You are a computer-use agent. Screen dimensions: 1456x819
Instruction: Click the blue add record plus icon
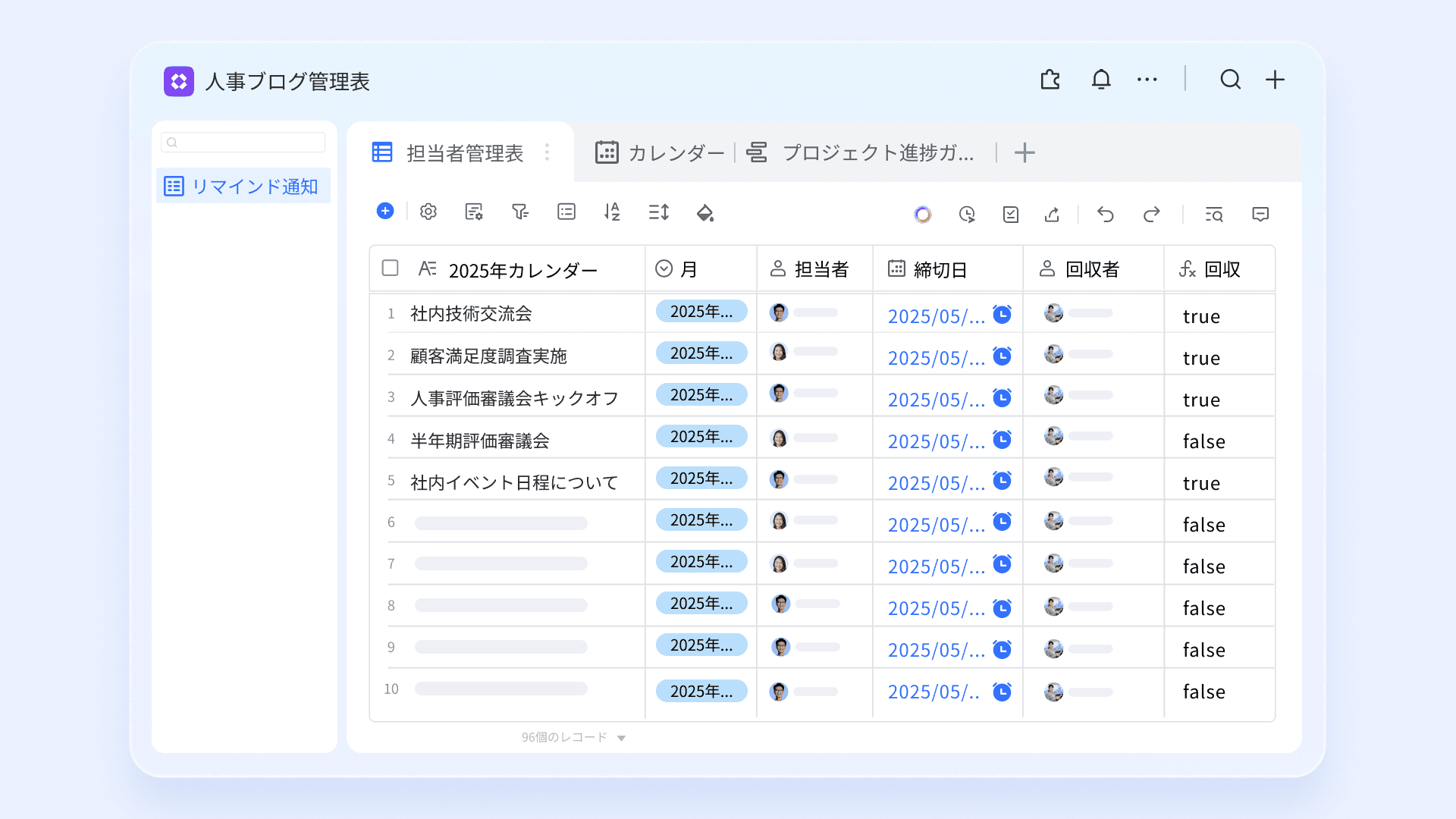(385, 212)
